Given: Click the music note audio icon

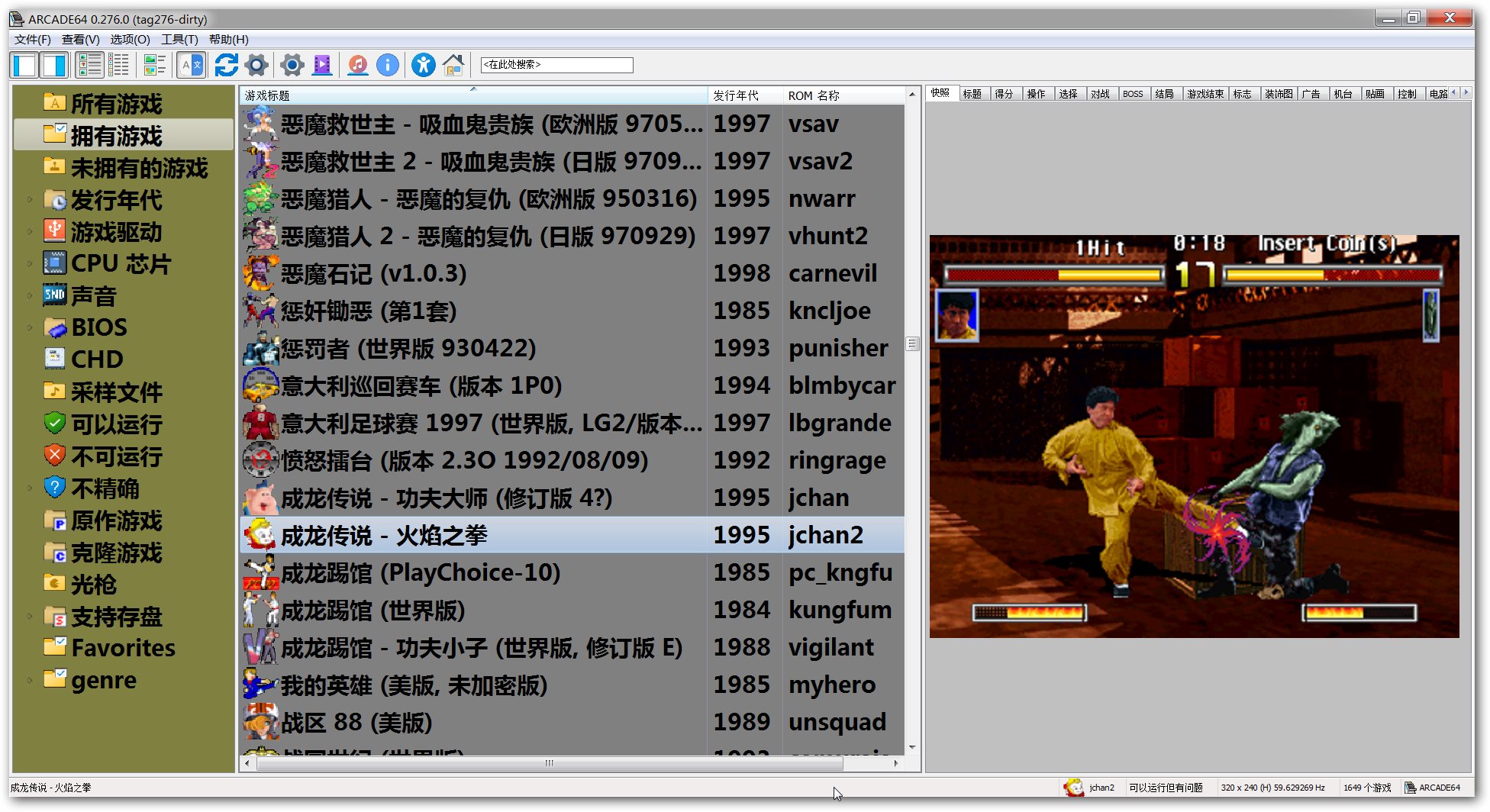Looking at the screenshot, I should tap(357, 66).
